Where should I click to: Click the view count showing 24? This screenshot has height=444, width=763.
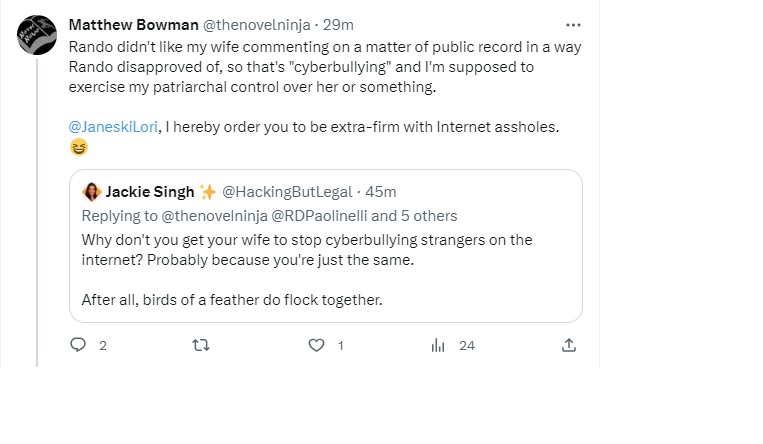pos(466,346)
